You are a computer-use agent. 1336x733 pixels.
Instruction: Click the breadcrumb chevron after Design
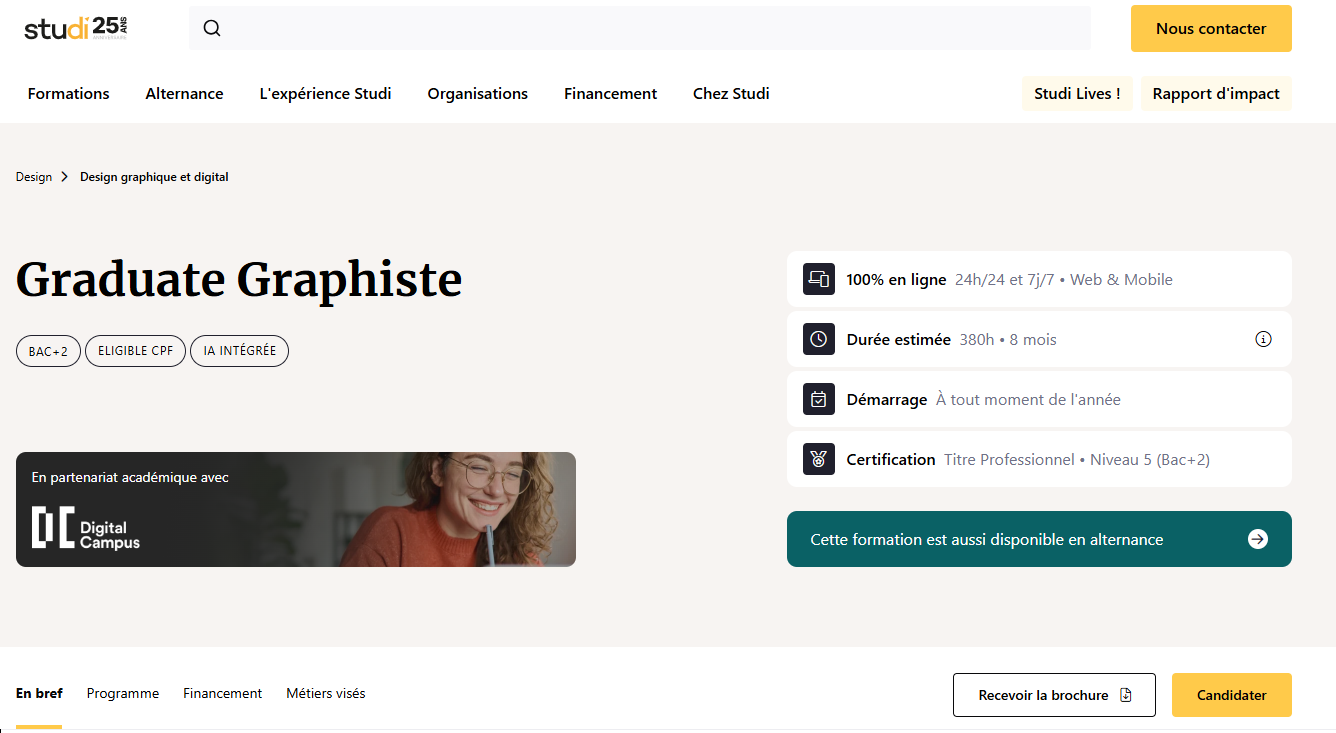coord(65,177)
